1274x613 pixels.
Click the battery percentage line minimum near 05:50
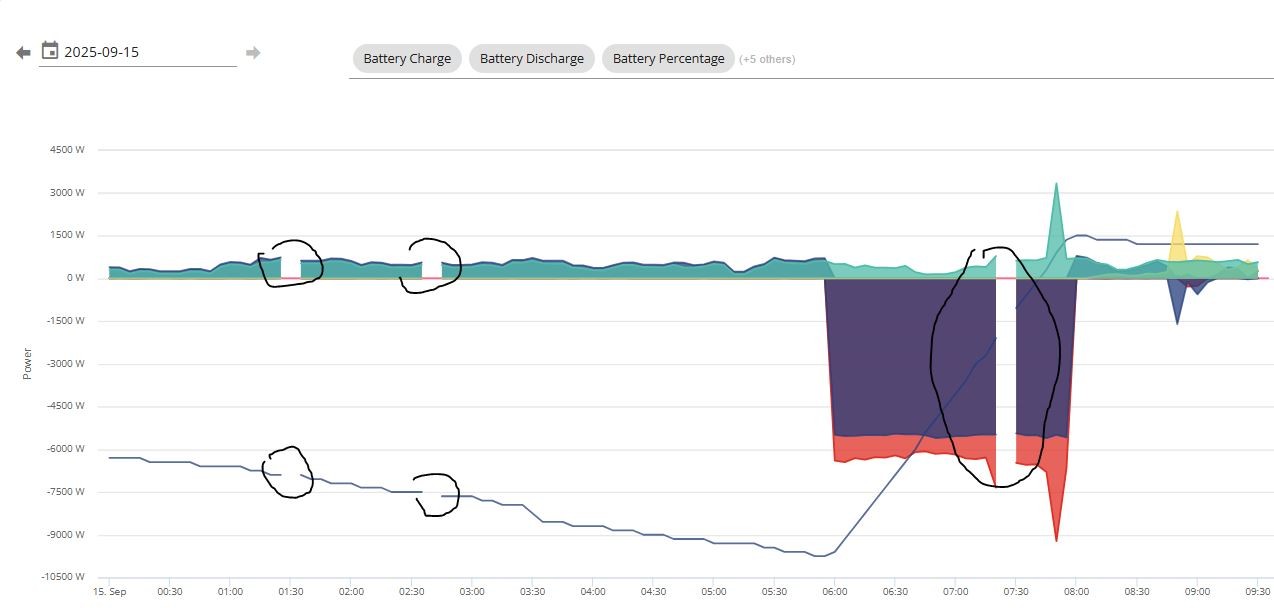(x=820, y=556)
